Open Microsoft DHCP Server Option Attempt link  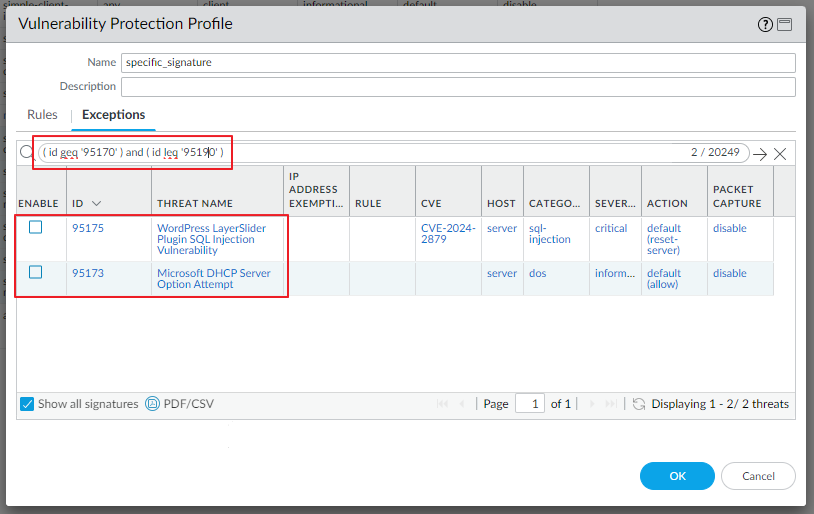tap(214, 279)
